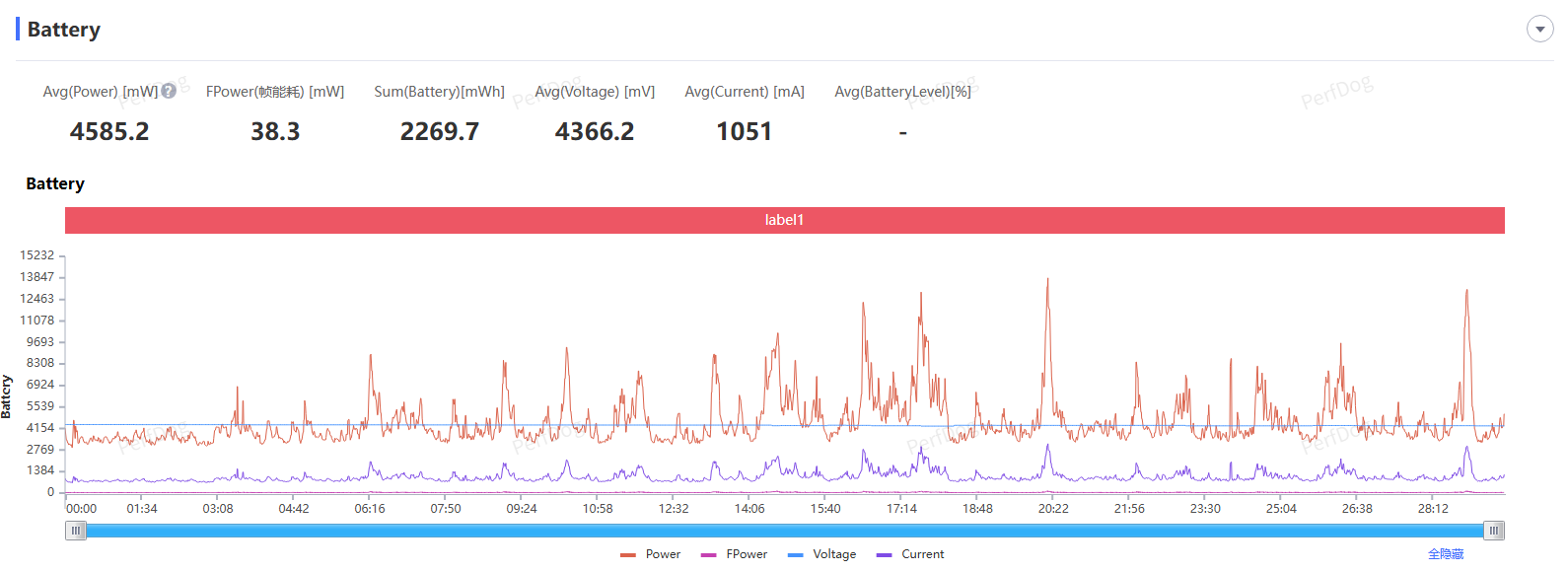Click the 14:06 tick on the time axis

click(x=749, y=509)
